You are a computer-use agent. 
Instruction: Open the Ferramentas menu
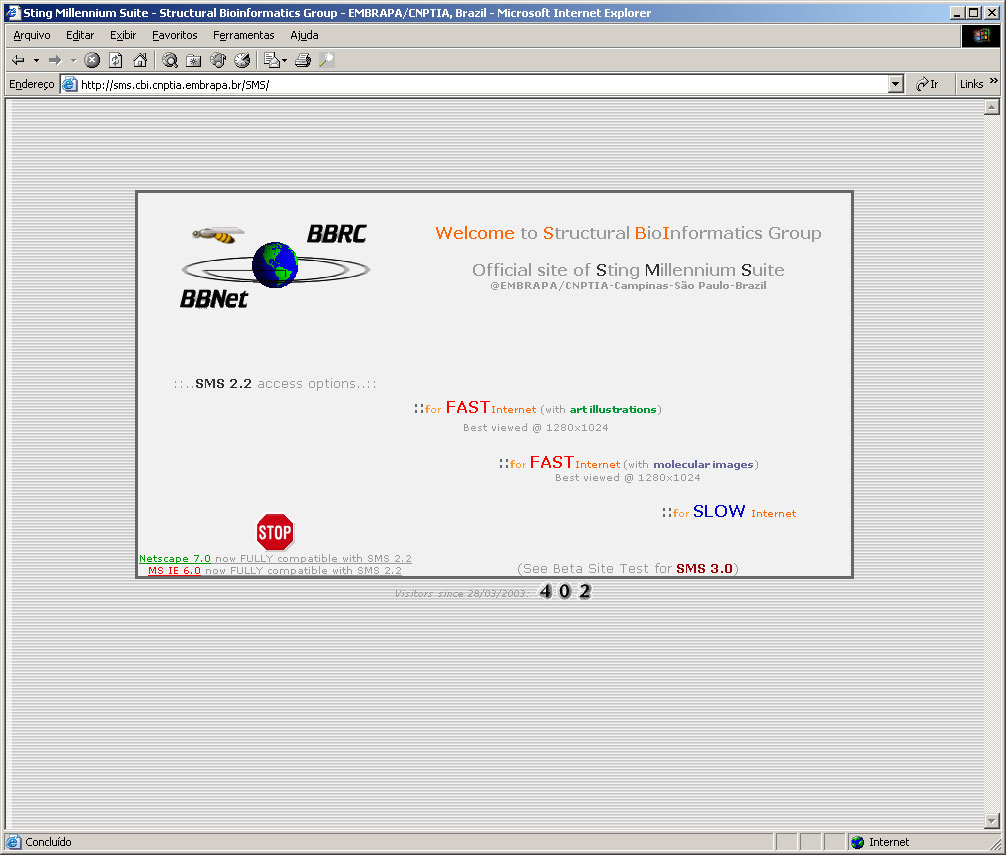point(243,35)
